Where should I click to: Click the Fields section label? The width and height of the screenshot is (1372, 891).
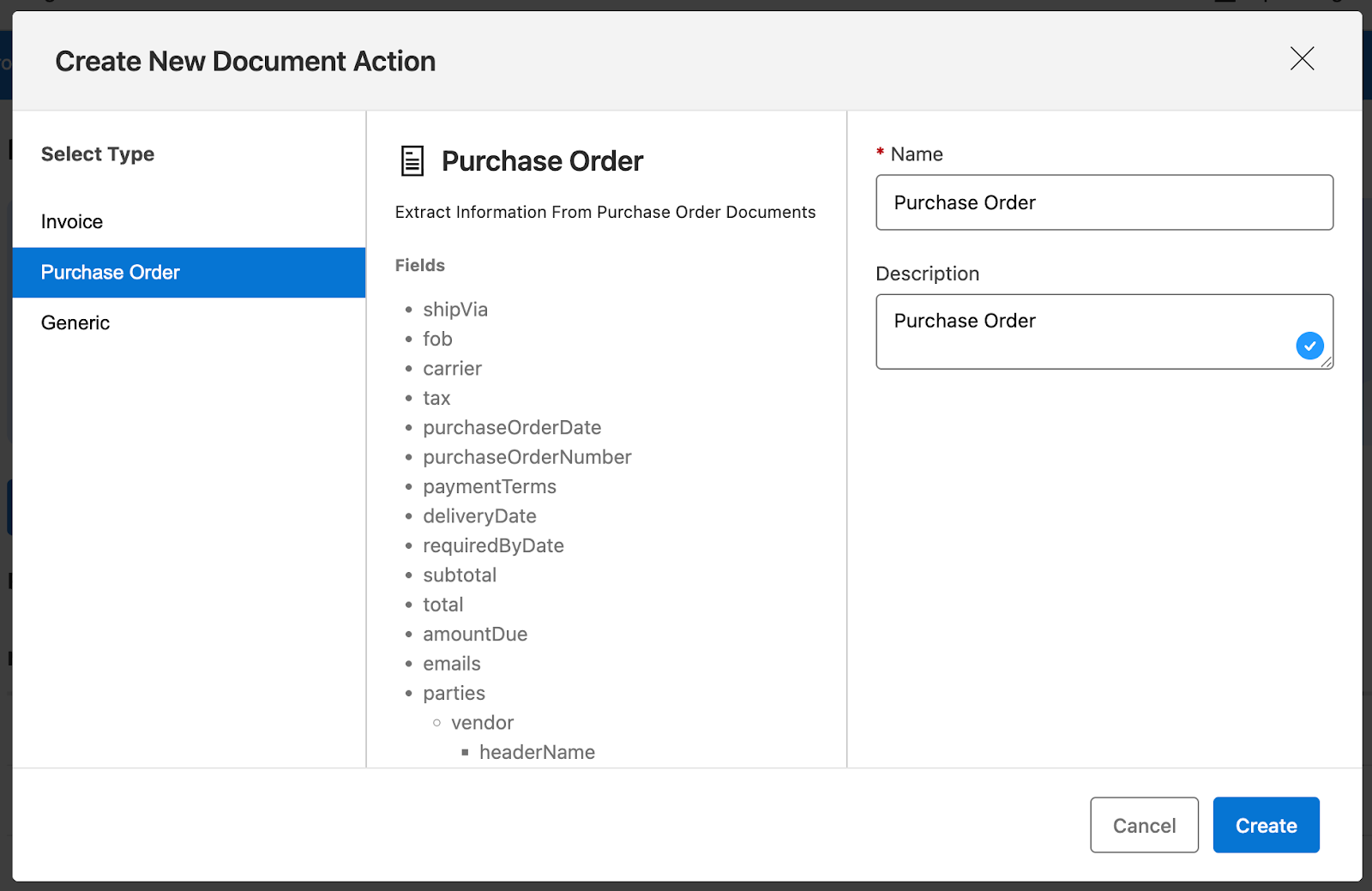419,265
